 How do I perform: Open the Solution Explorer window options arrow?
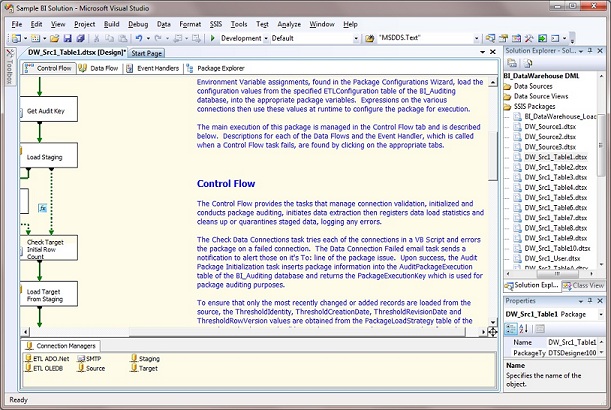[581, 51]
